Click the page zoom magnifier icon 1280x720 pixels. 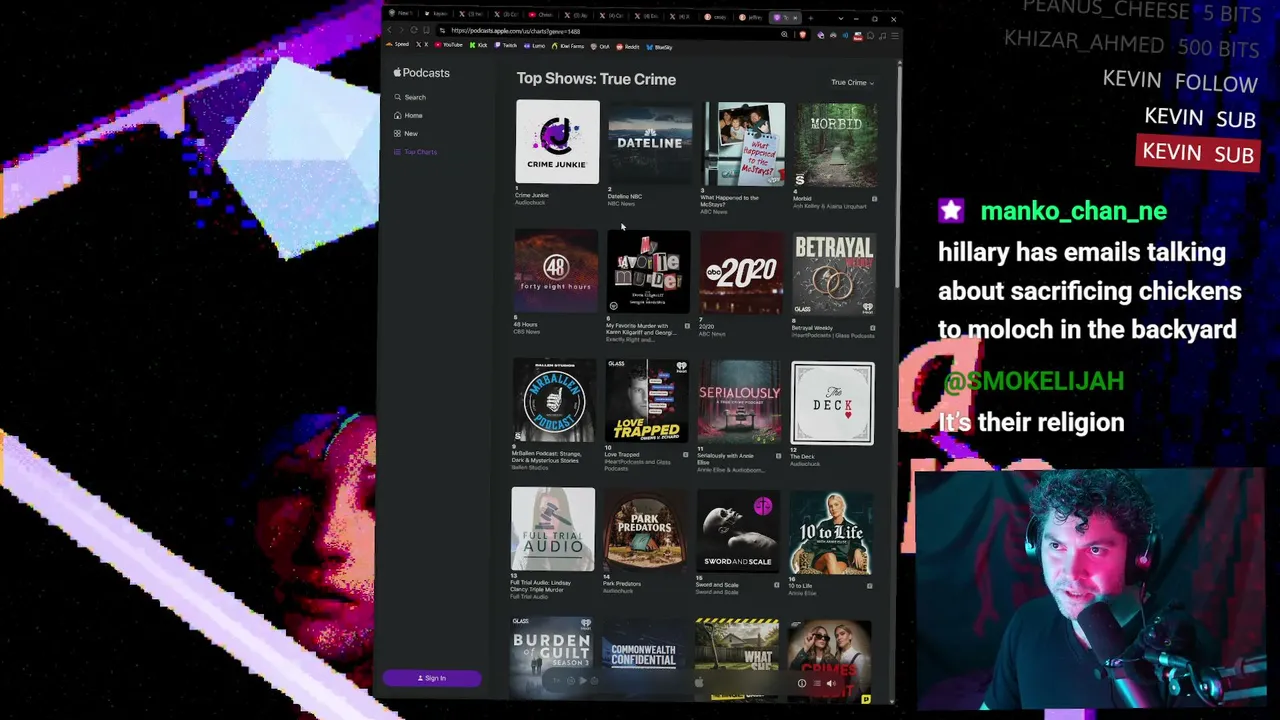click(x=784, y=35)
